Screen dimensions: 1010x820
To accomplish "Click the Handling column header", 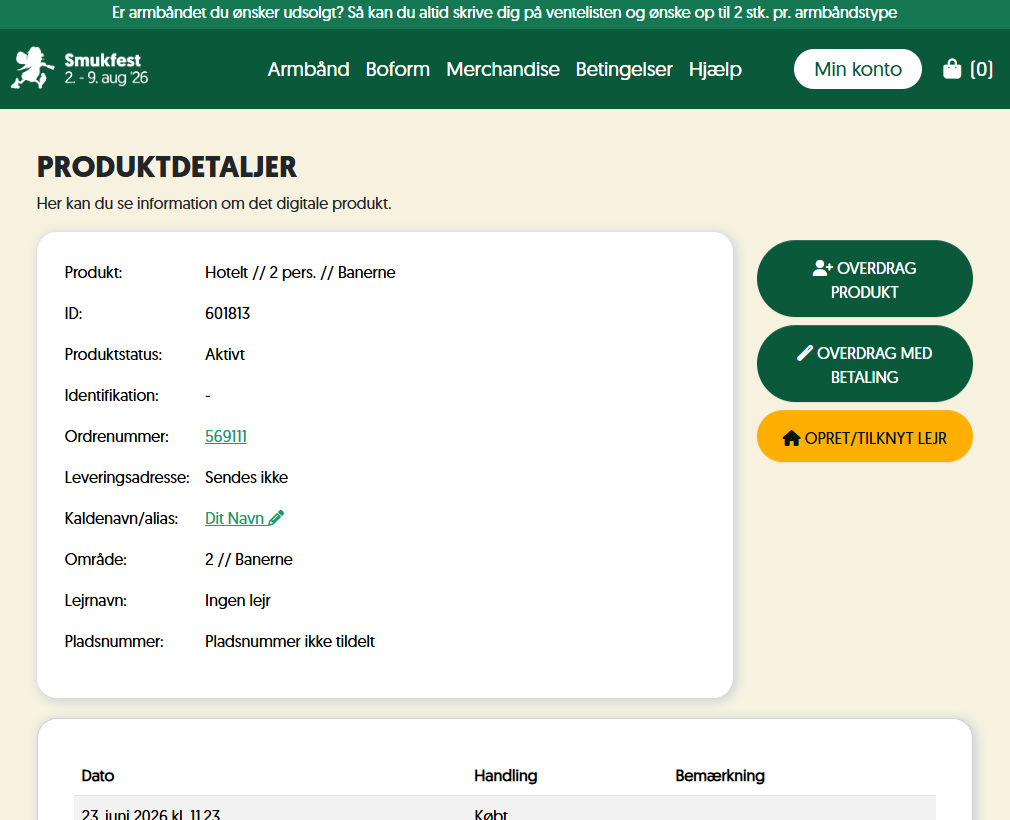I will coord(506,776).
